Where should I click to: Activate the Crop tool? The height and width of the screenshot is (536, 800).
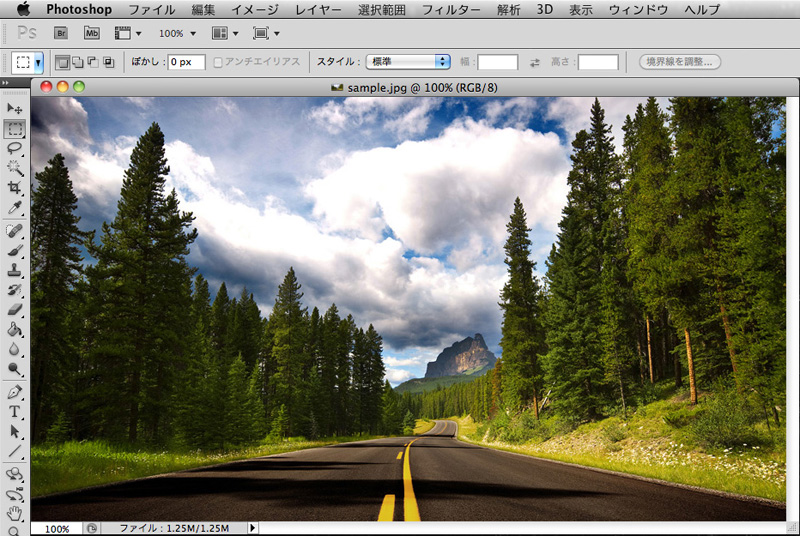tap(15, 188)
